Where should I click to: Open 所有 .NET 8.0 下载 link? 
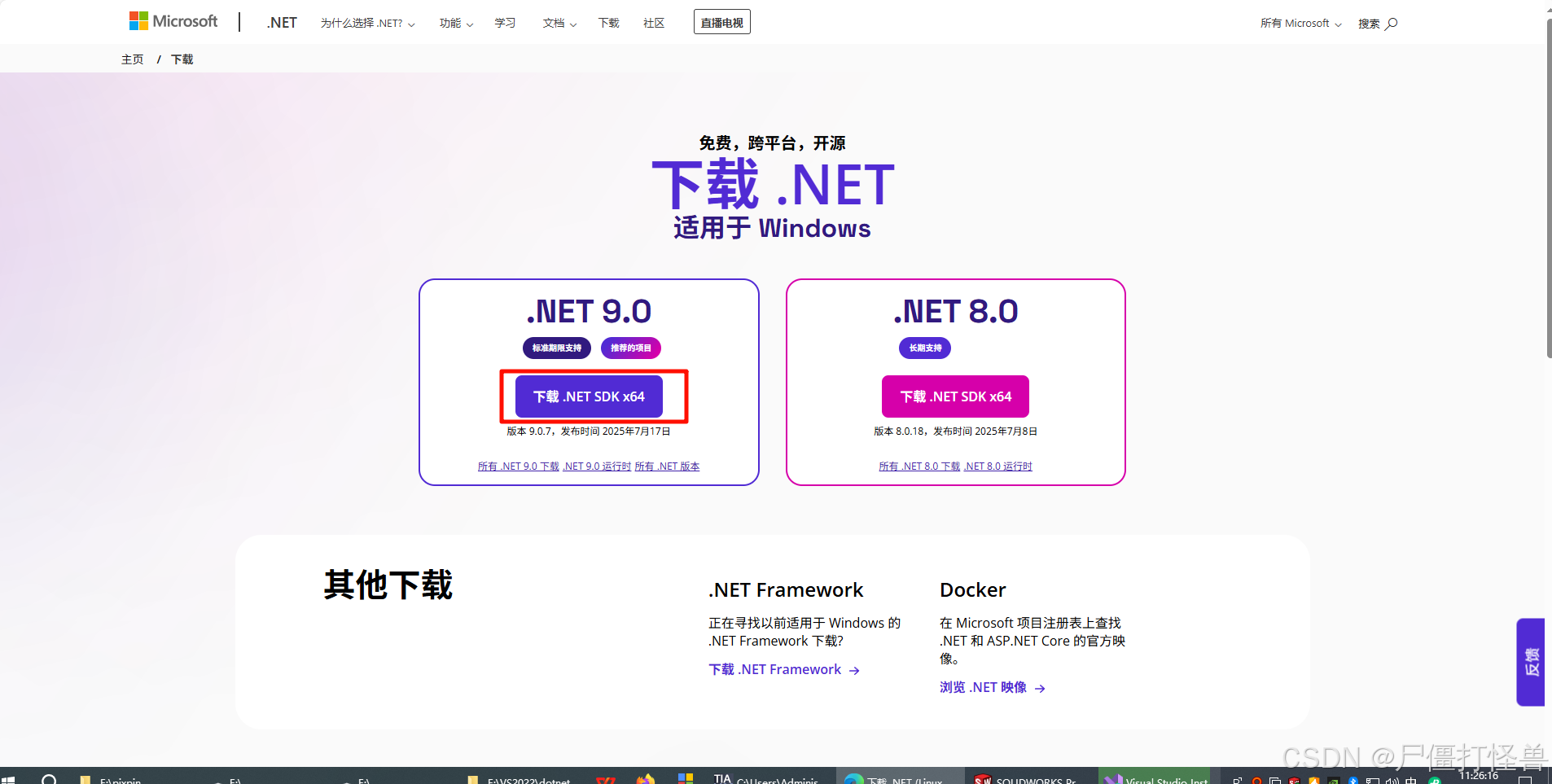919,466
